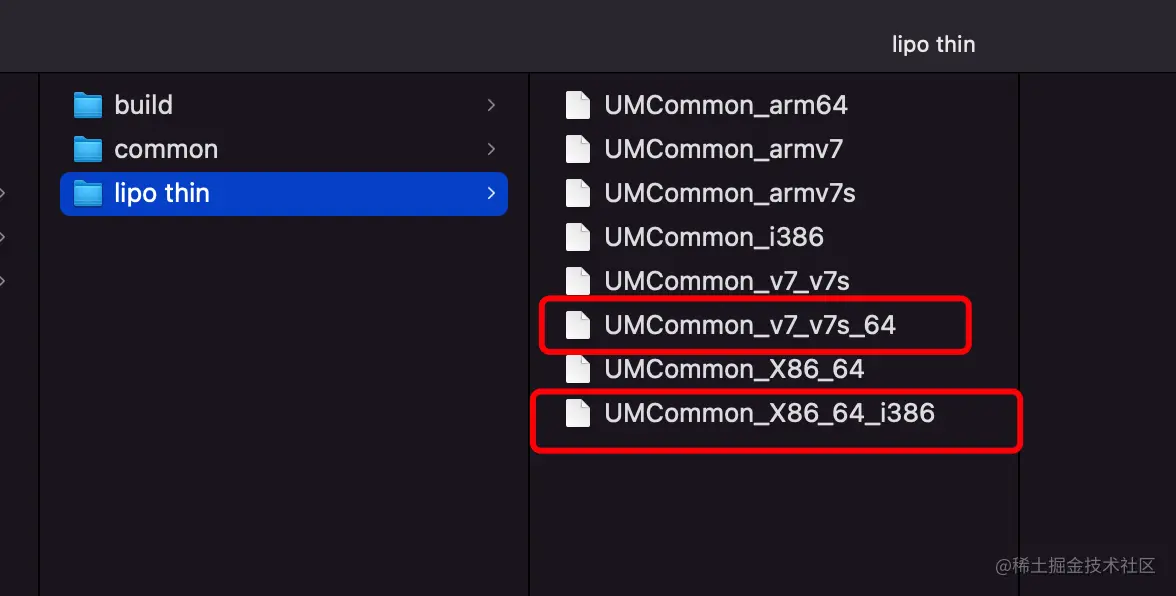Select the UMCommon_v7_v7s_64 file
The width and height of the screenshot is (1176, 596).
point(750,325)
